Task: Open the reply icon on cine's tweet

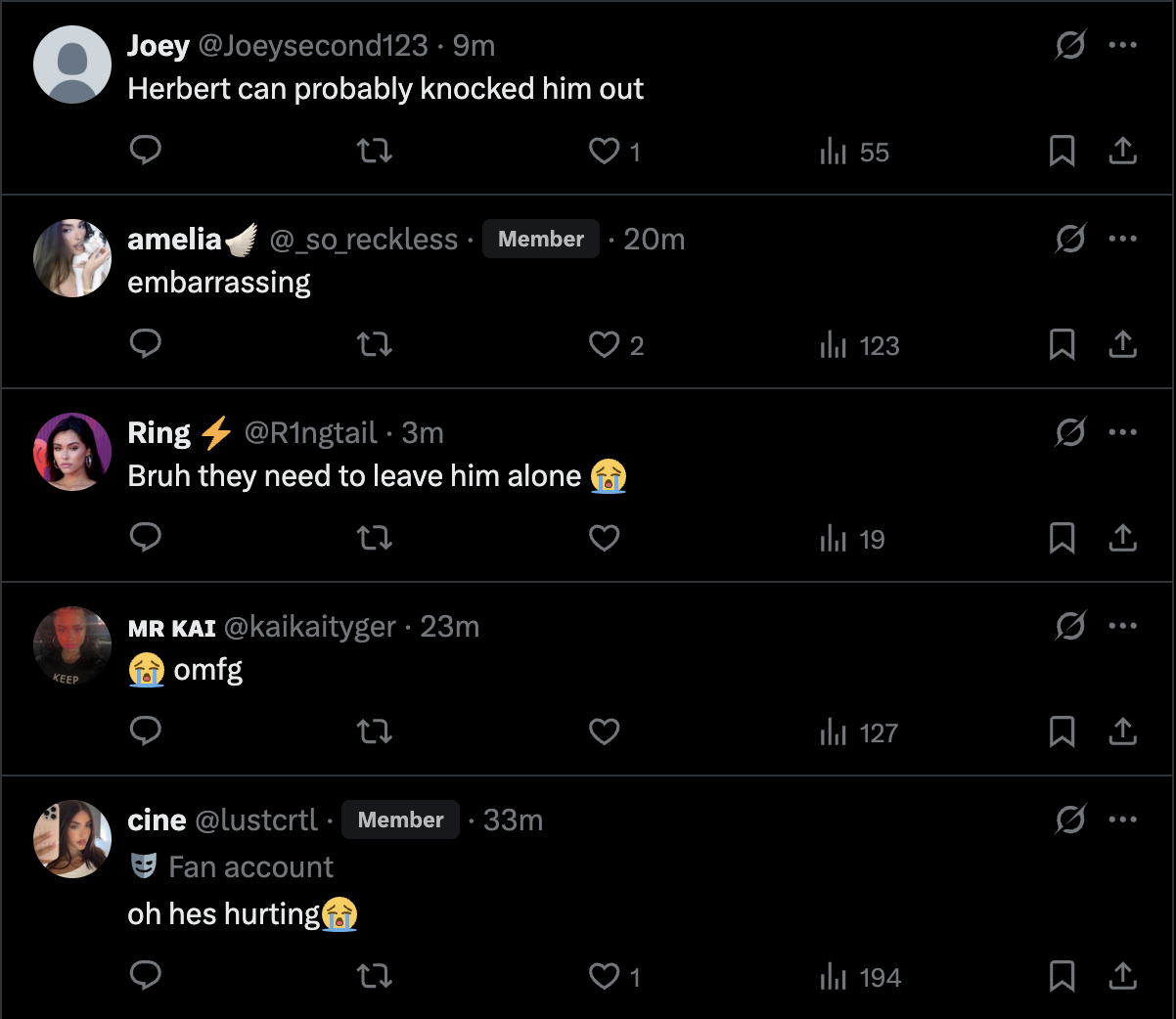Action: click(145, 975)
